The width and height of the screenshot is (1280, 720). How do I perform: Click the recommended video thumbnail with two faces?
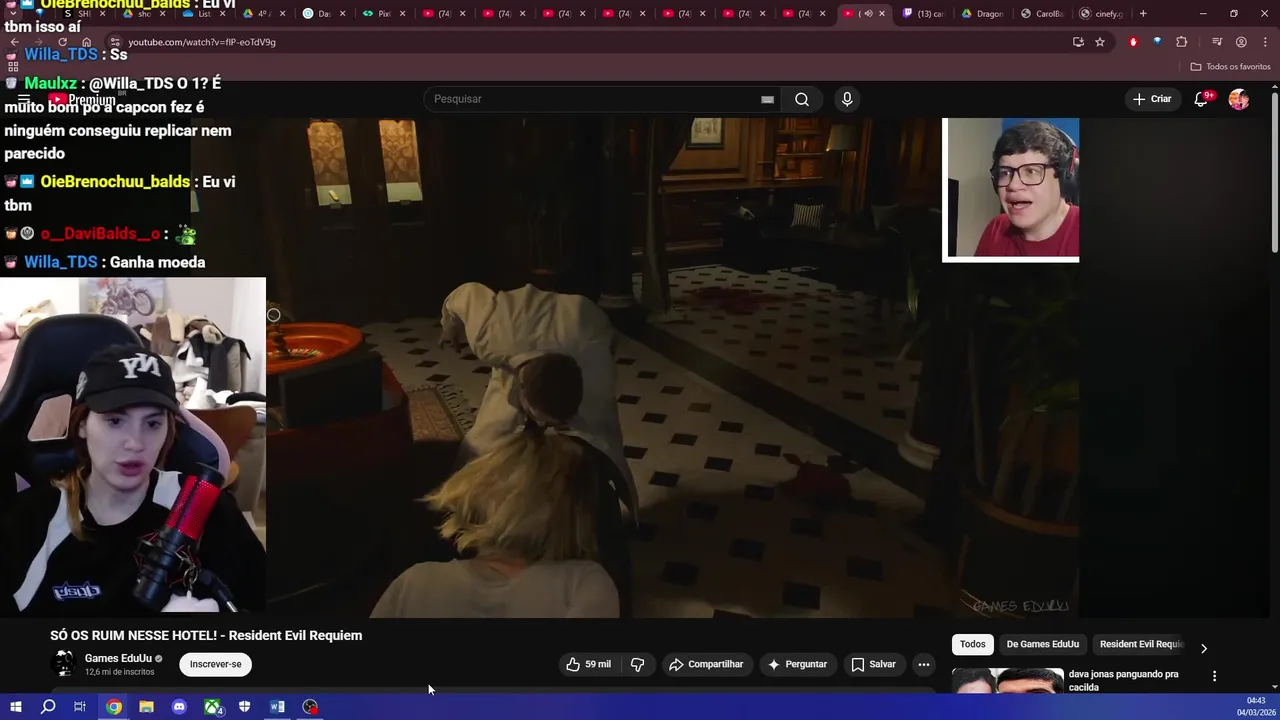1007,680
